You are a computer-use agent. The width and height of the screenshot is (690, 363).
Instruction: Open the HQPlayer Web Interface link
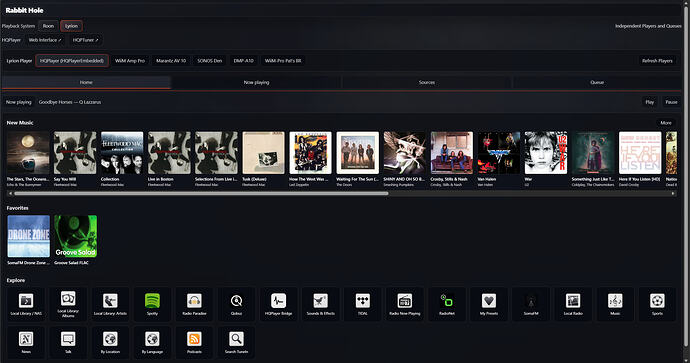pyautogui.click(x=45, y=40)
